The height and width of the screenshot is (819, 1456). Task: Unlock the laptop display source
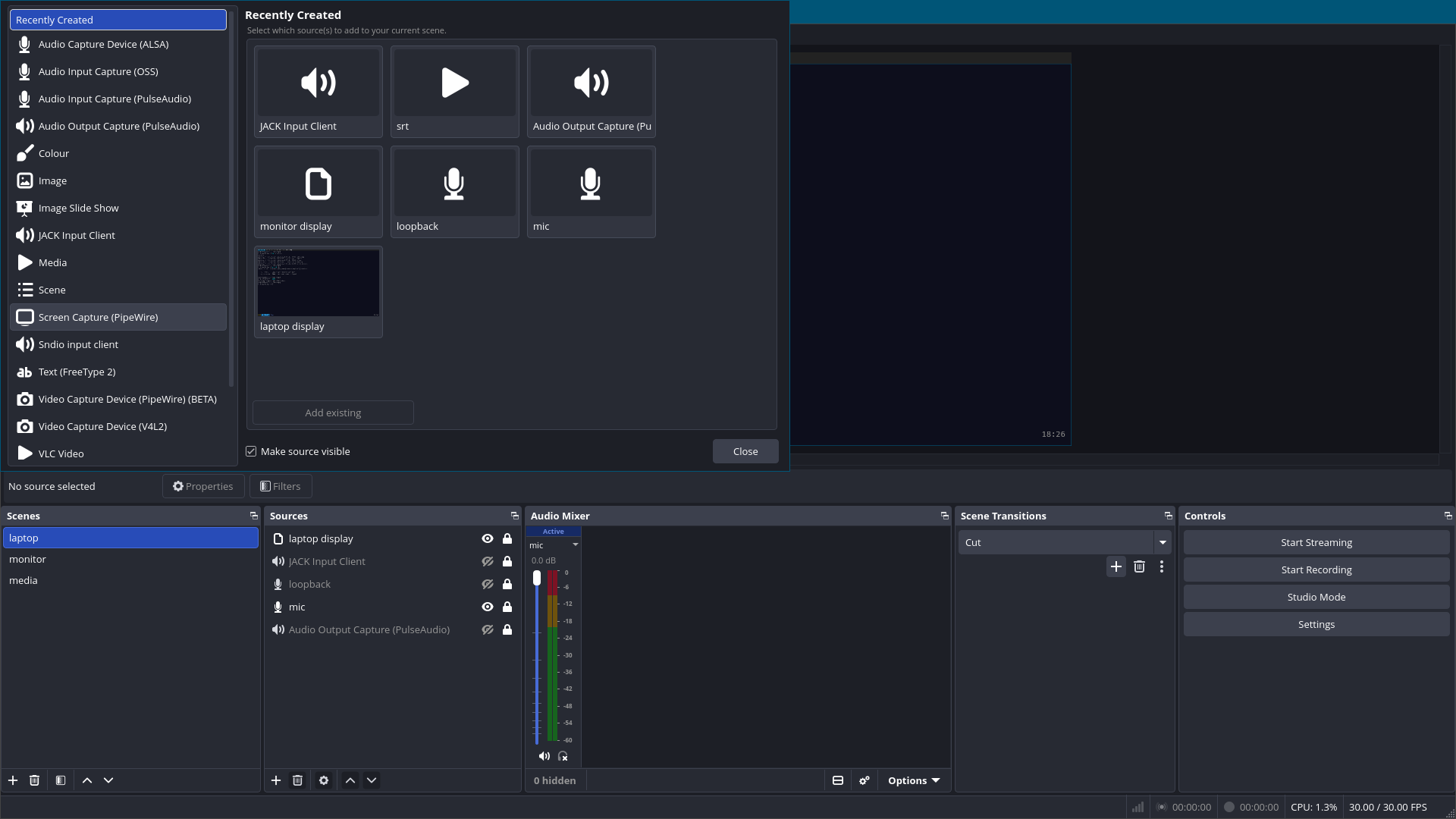pyautogui.click(x=507, y=538)
